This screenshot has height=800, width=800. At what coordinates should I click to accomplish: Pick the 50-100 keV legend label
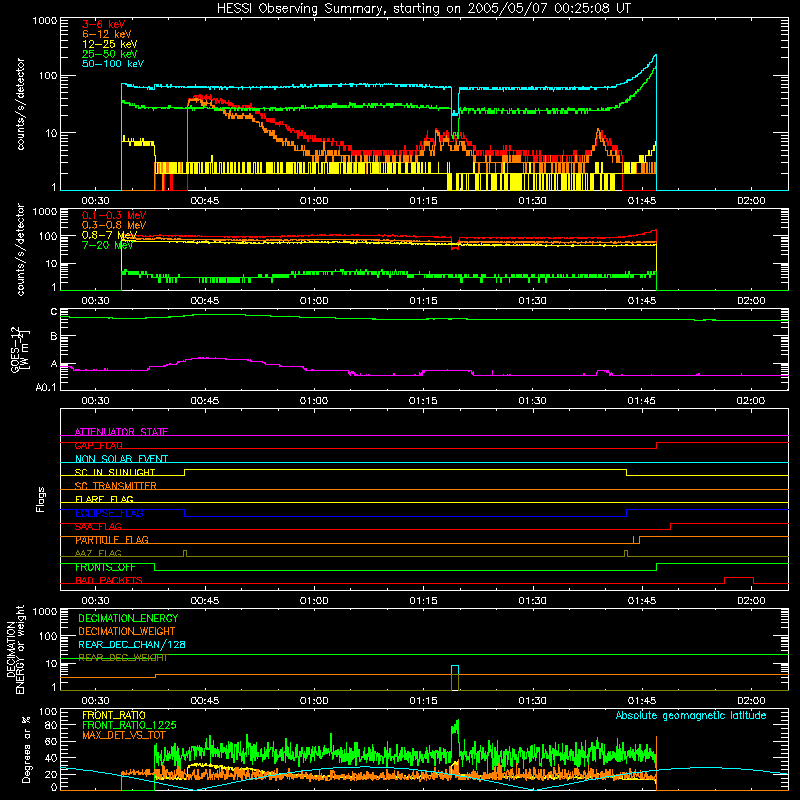pos(113,64)
